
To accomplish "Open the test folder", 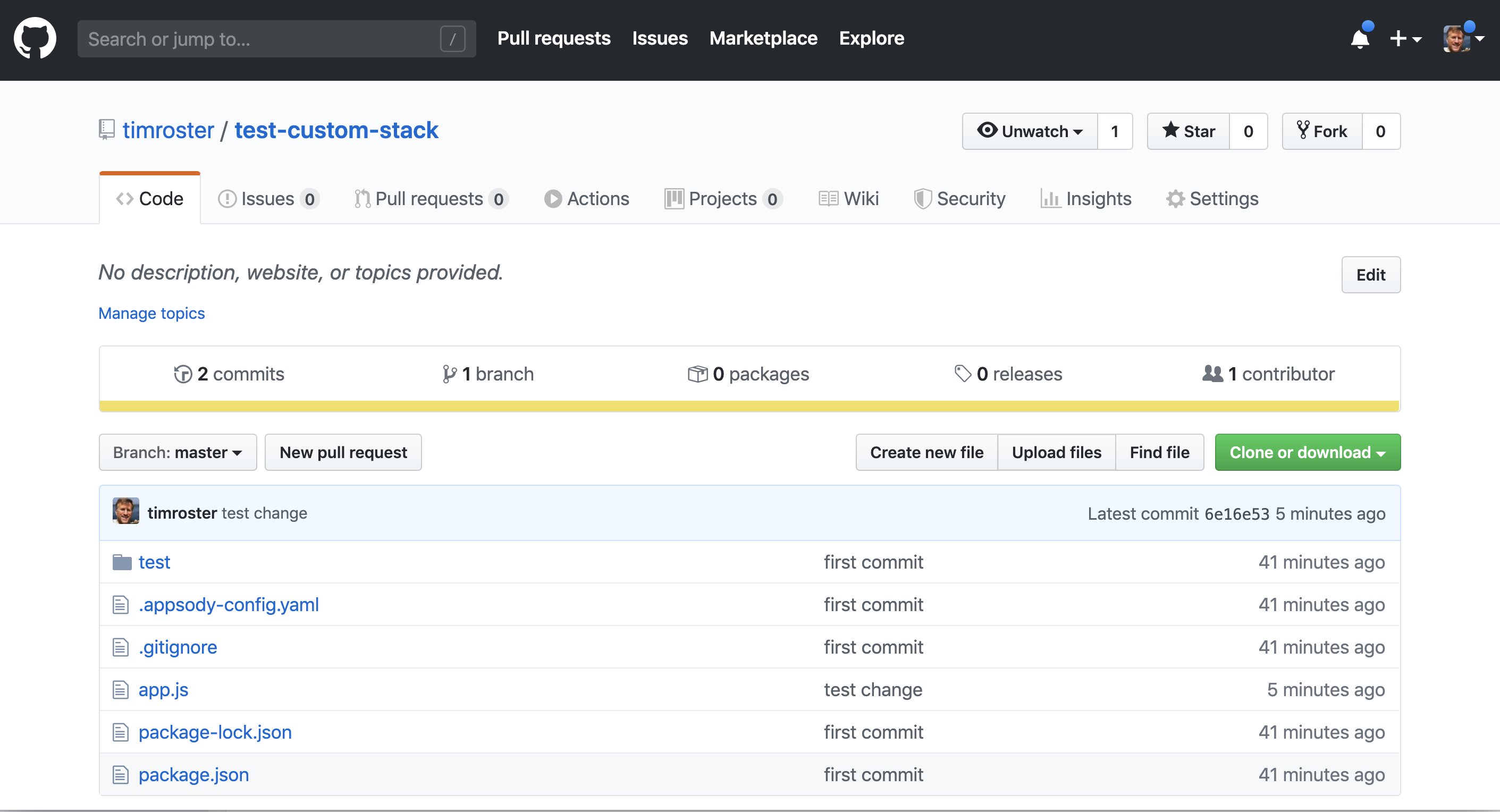I will [154, 562].
